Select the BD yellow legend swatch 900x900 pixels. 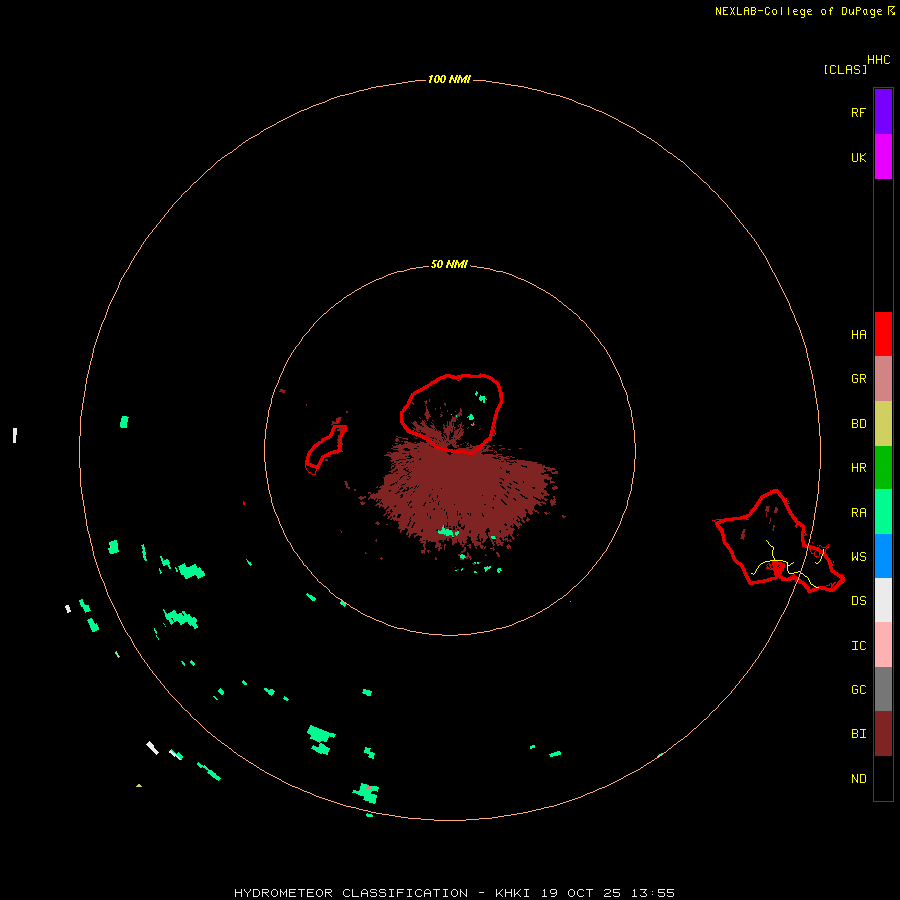(883, 424)
